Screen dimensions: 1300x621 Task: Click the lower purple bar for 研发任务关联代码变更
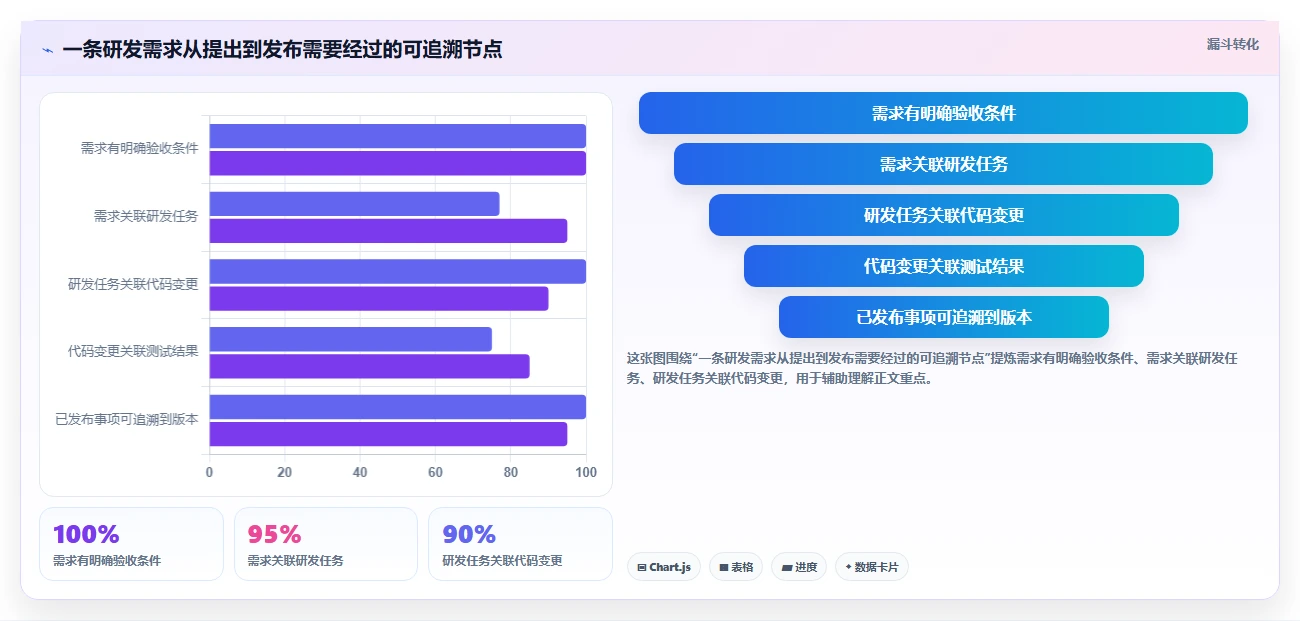tap(379, 298)
